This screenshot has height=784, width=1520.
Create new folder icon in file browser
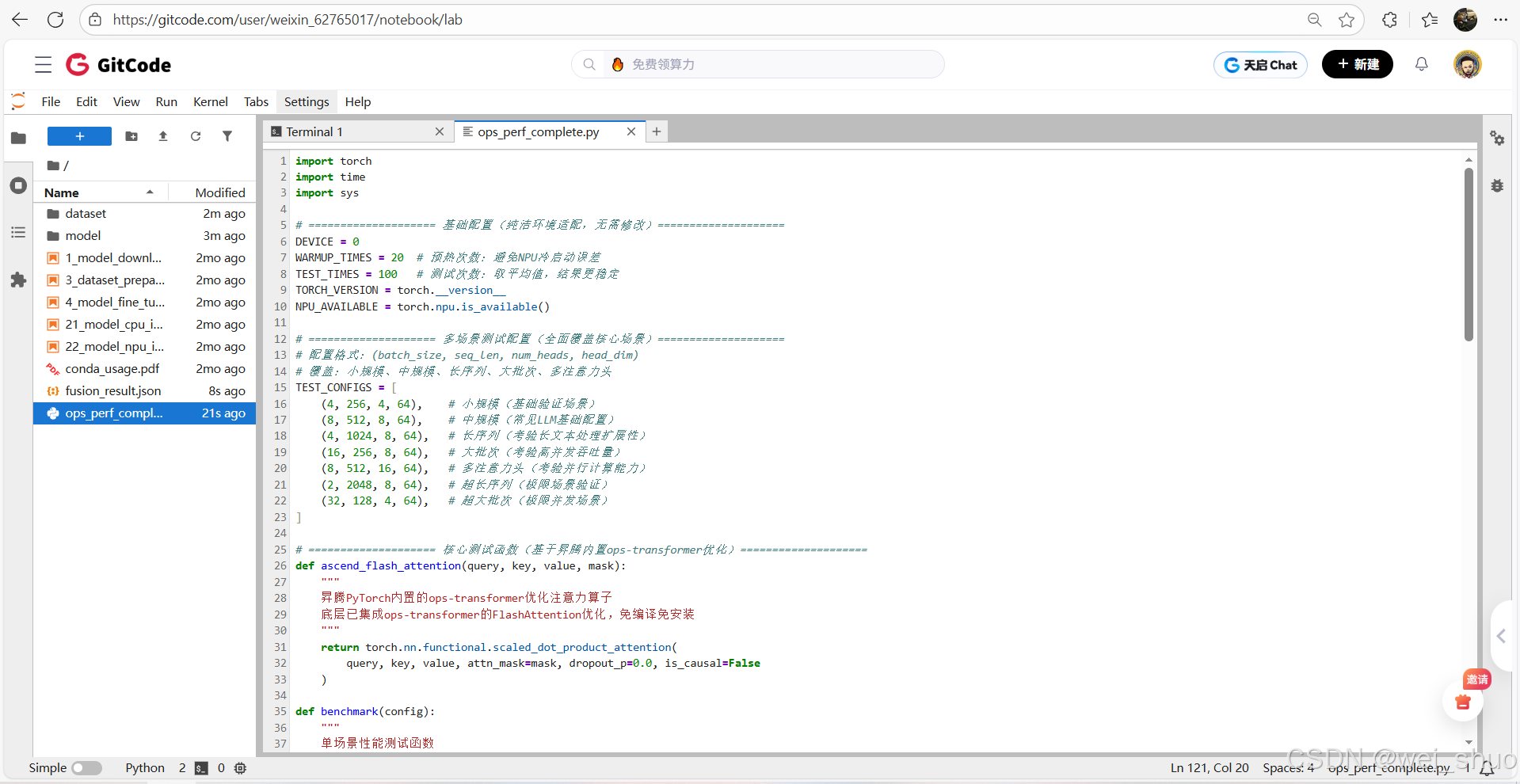pyautogui.click(x=131, y=136)
